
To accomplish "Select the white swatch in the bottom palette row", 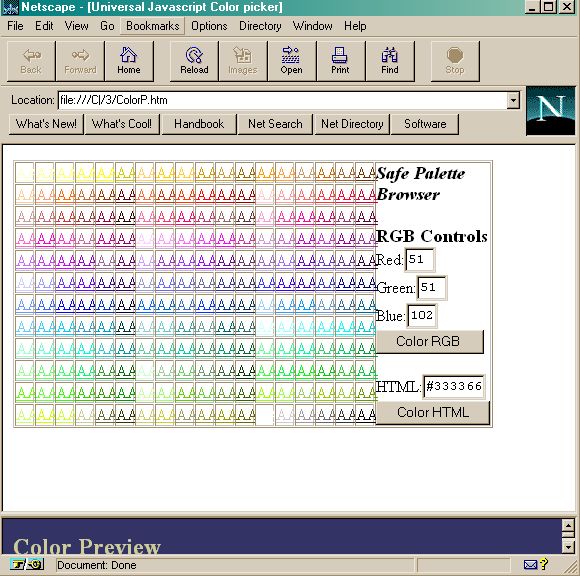I will tap(265, 415).
